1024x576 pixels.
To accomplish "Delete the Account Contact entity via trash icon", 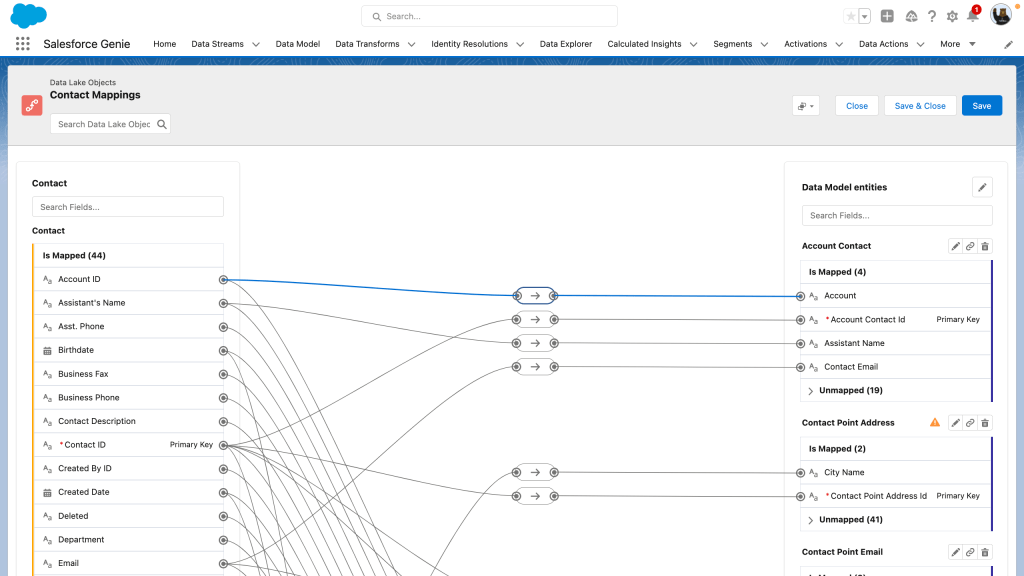I will point(984,246).
